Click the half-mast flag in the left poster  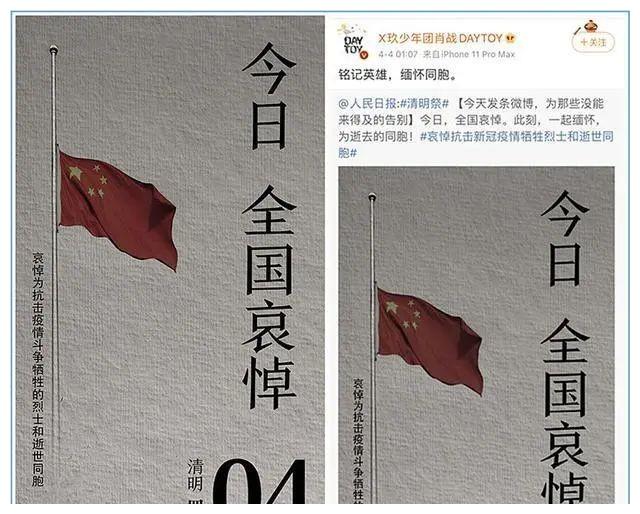118,210
